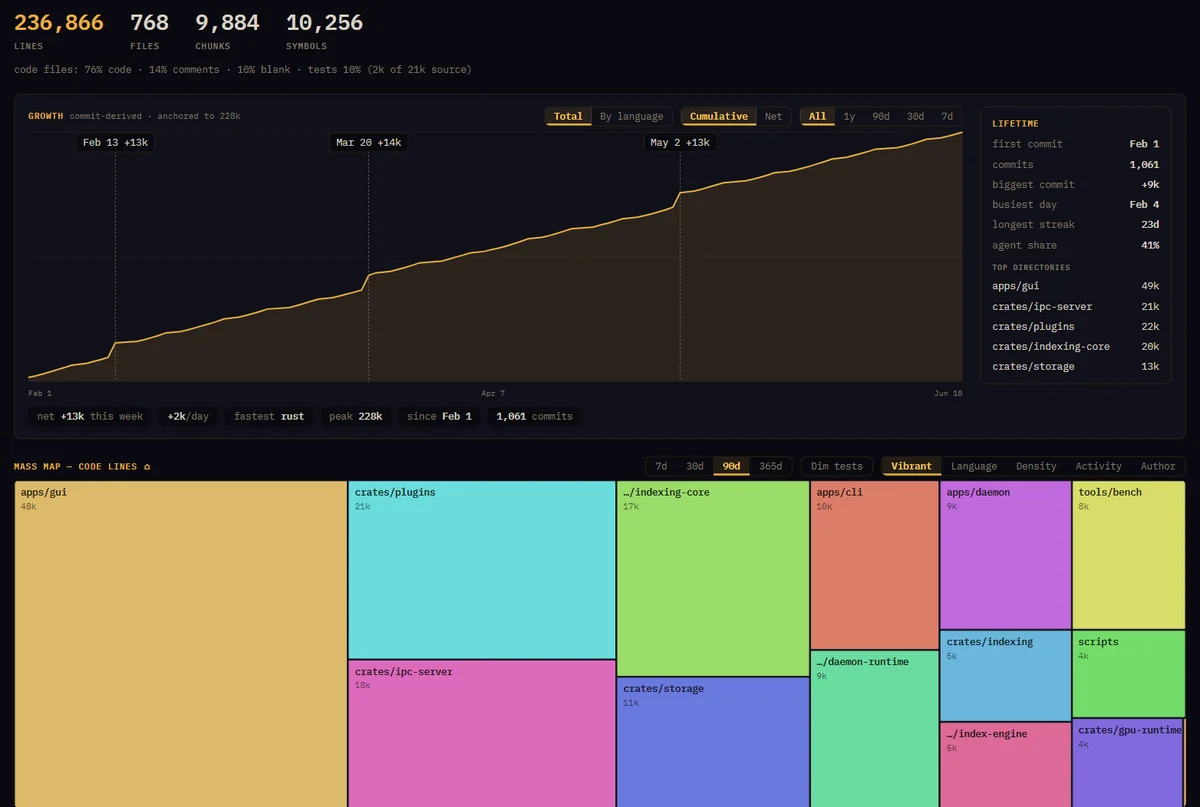1200x807 pixels.
Task: Click the Mar 20 +14k chart marker
Action: [x=368, y=143]
